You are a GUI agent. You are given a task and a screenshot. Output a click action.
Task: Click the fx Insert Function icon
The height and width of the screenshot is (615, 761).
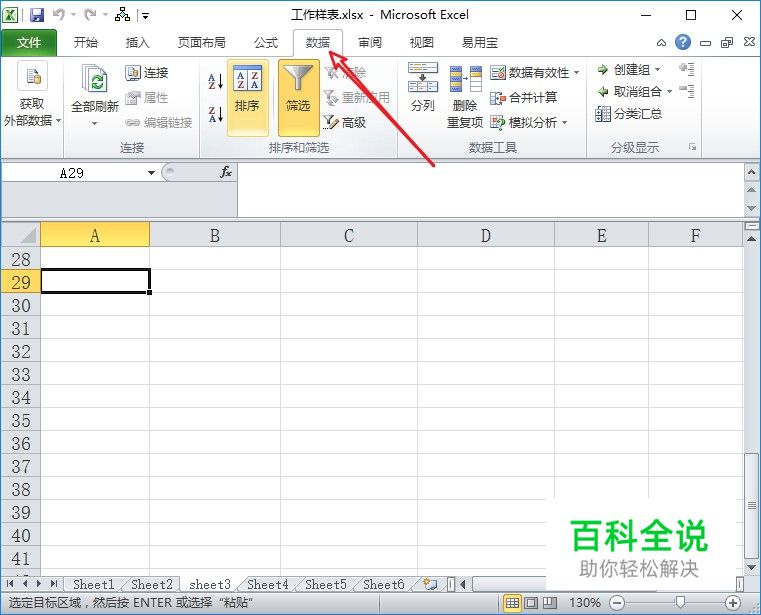(x=226, y=172)
